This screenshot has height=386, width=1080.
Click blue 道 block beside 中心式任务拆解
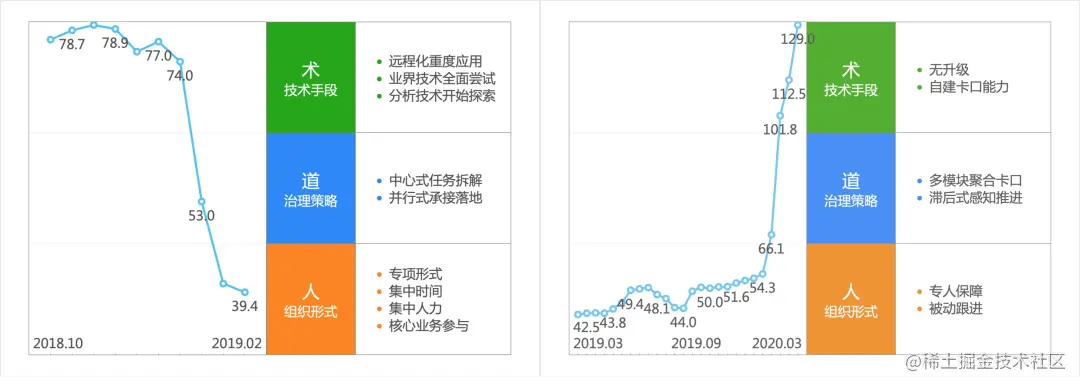(x=311, y=187)
